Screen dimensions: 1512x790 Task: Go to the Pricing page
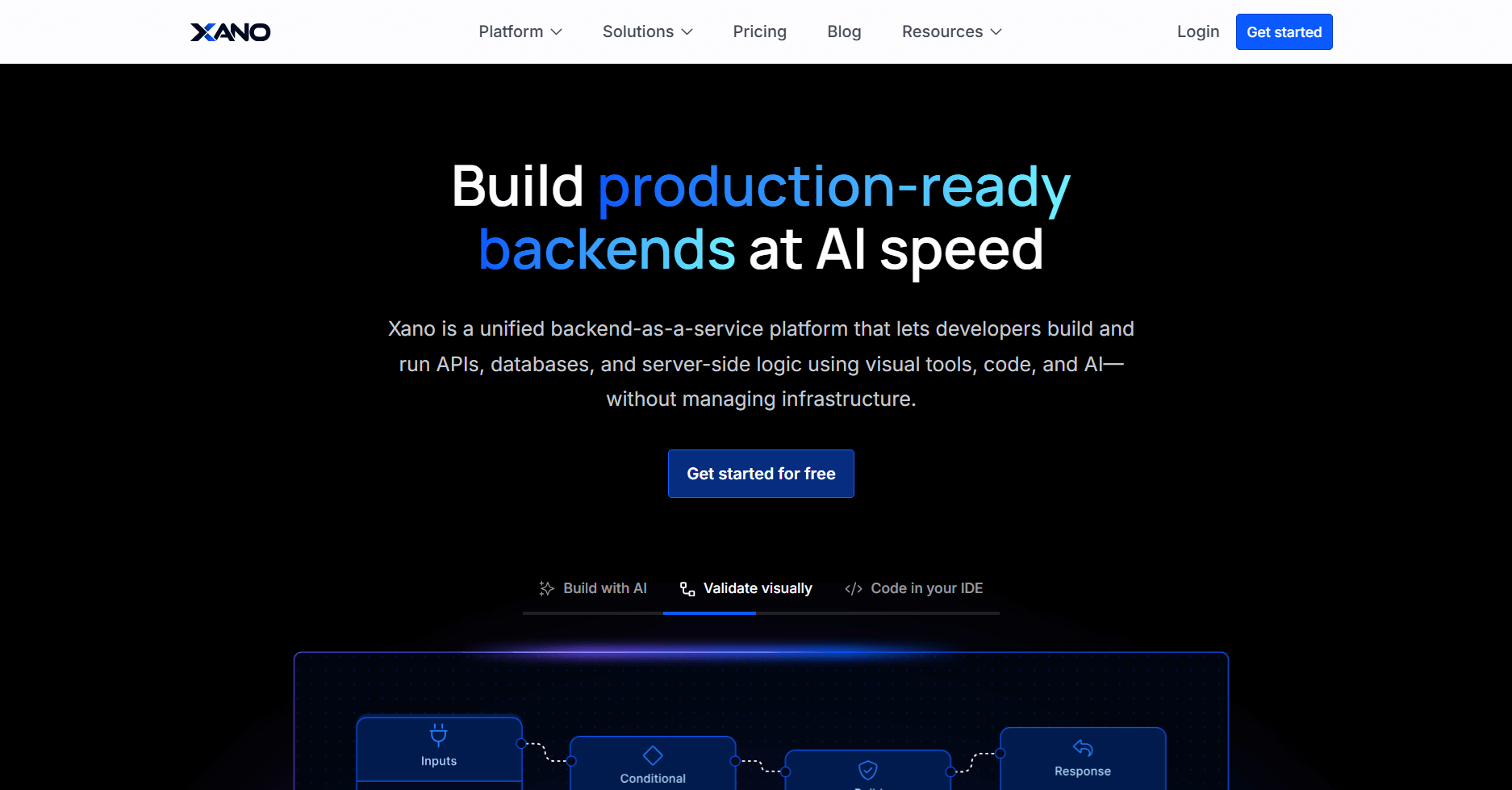[x=759, y=31]
